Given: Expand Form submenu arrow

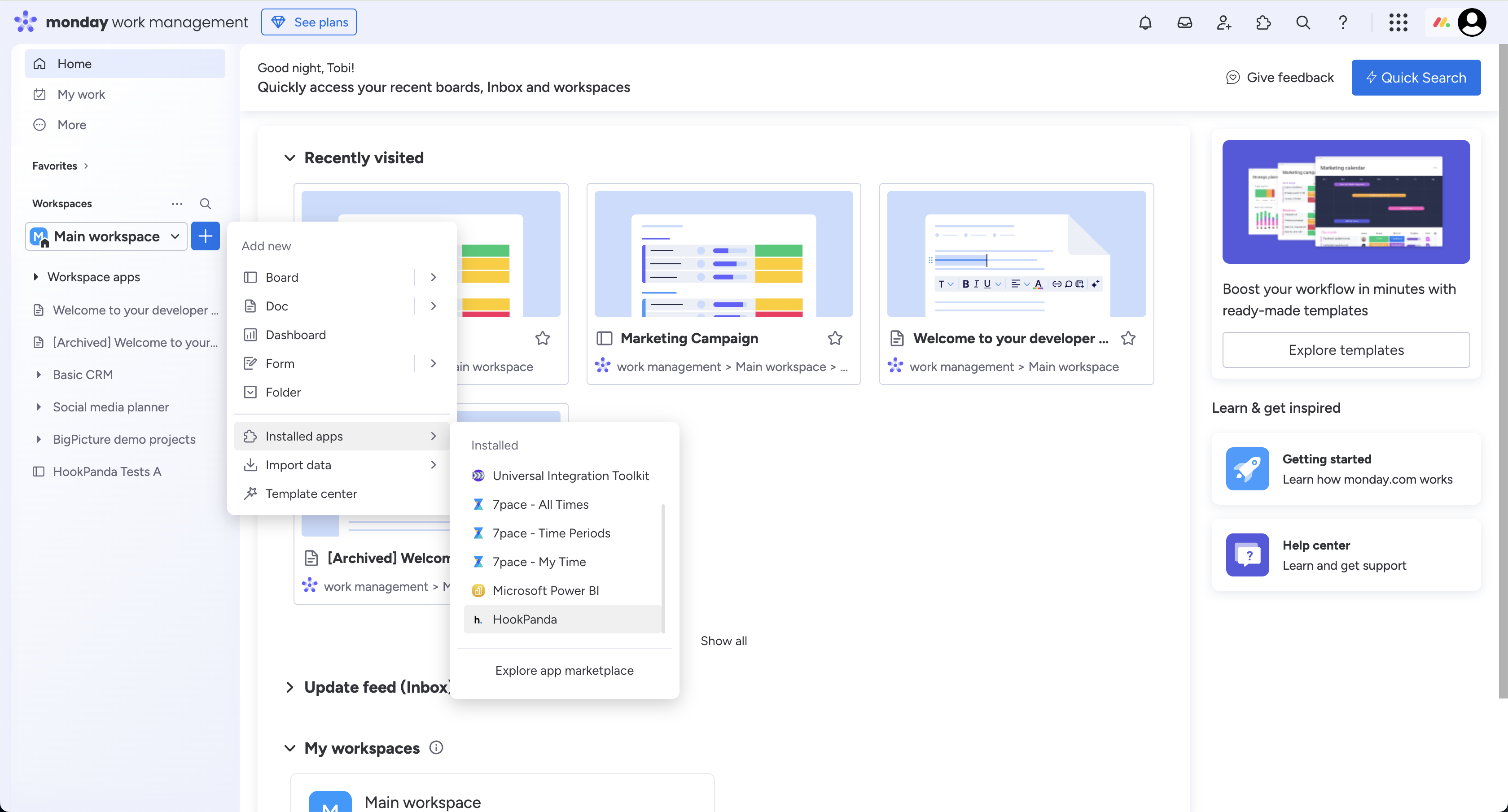Looking at the screenshot, I should pyautogui.click(x=433, y=363).
